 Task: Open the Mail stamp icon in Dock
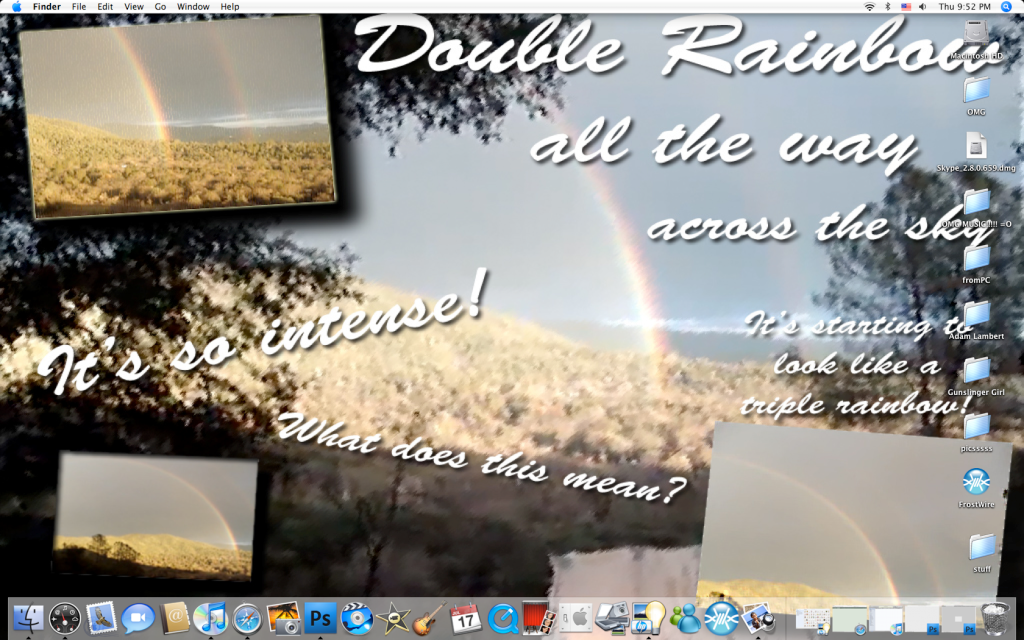(x=101, y=617)
